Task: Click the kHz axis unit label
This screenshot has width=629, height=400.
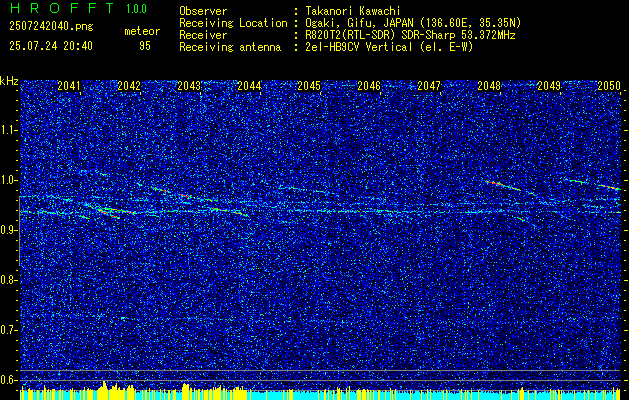Action: 9,81
